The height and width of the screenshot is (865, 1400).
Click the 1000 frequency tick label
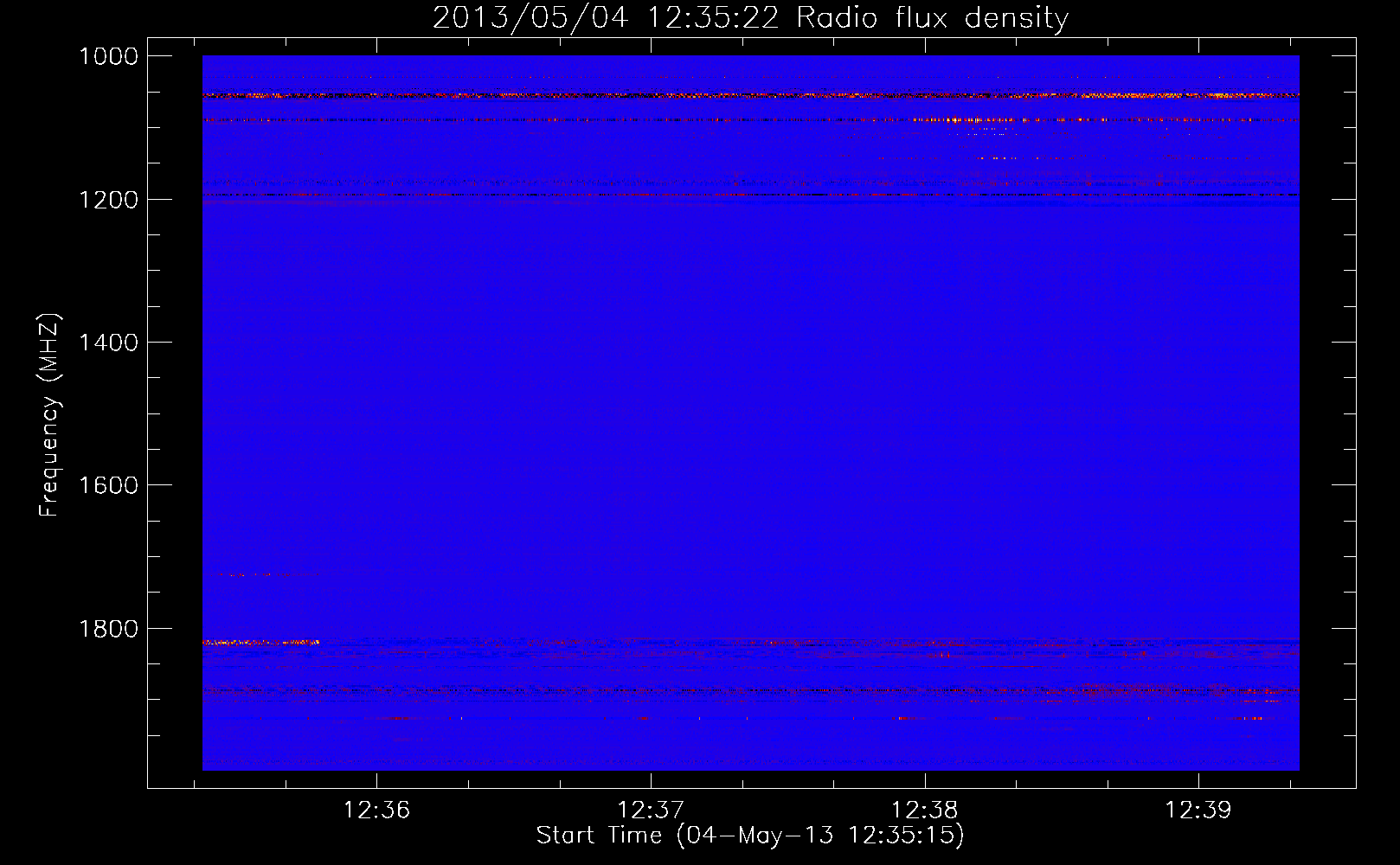coord(109,56)
